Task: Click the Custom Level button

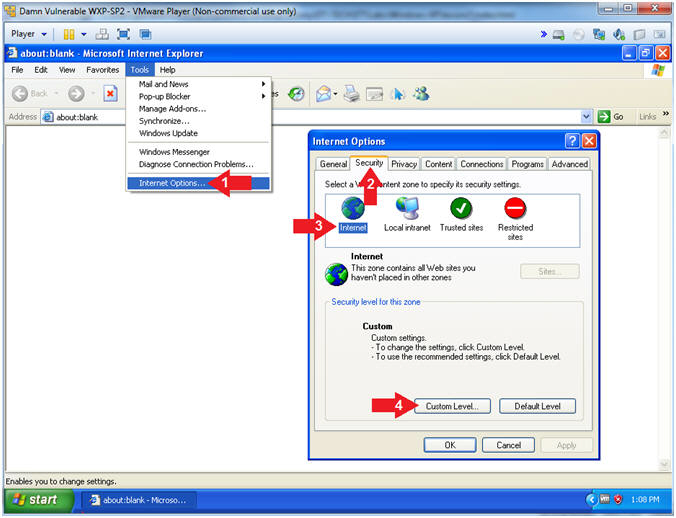Action: 452,406
